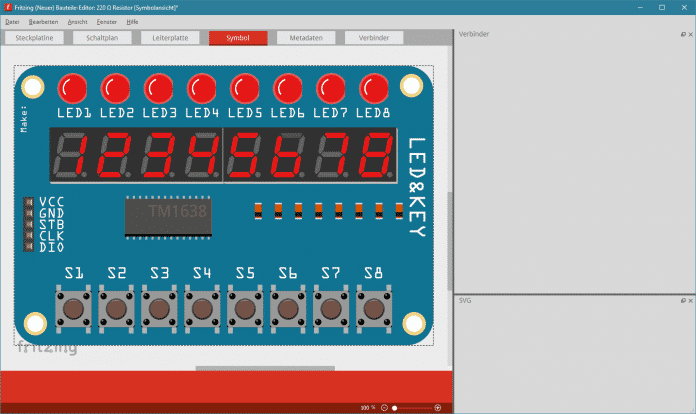Viewport: 696px width, 414px height.
Task: Open the Ansicht menu
Action: coord(77,21)
